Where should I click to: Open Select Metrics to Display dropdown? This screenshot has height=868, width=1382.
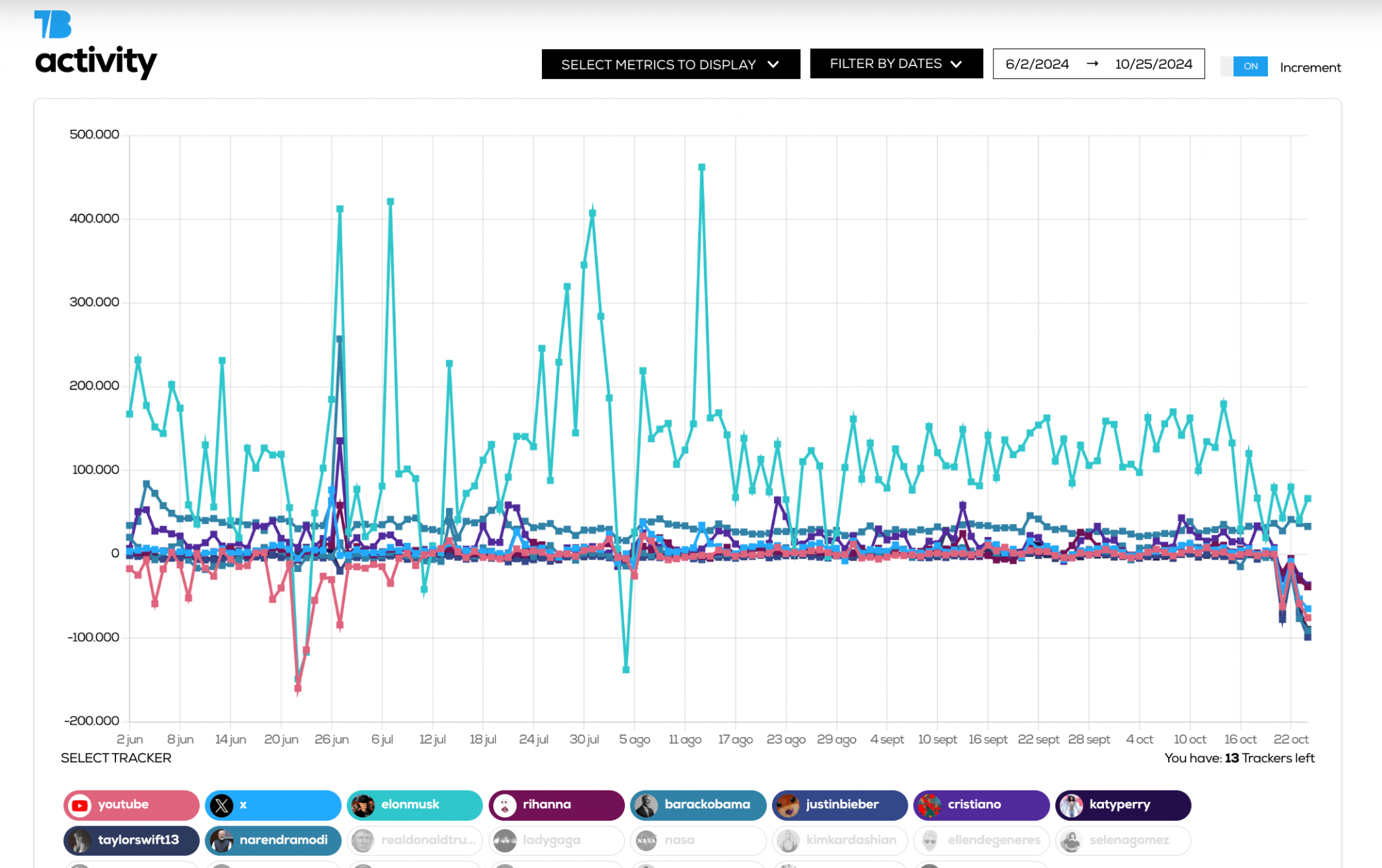[670, 64]
